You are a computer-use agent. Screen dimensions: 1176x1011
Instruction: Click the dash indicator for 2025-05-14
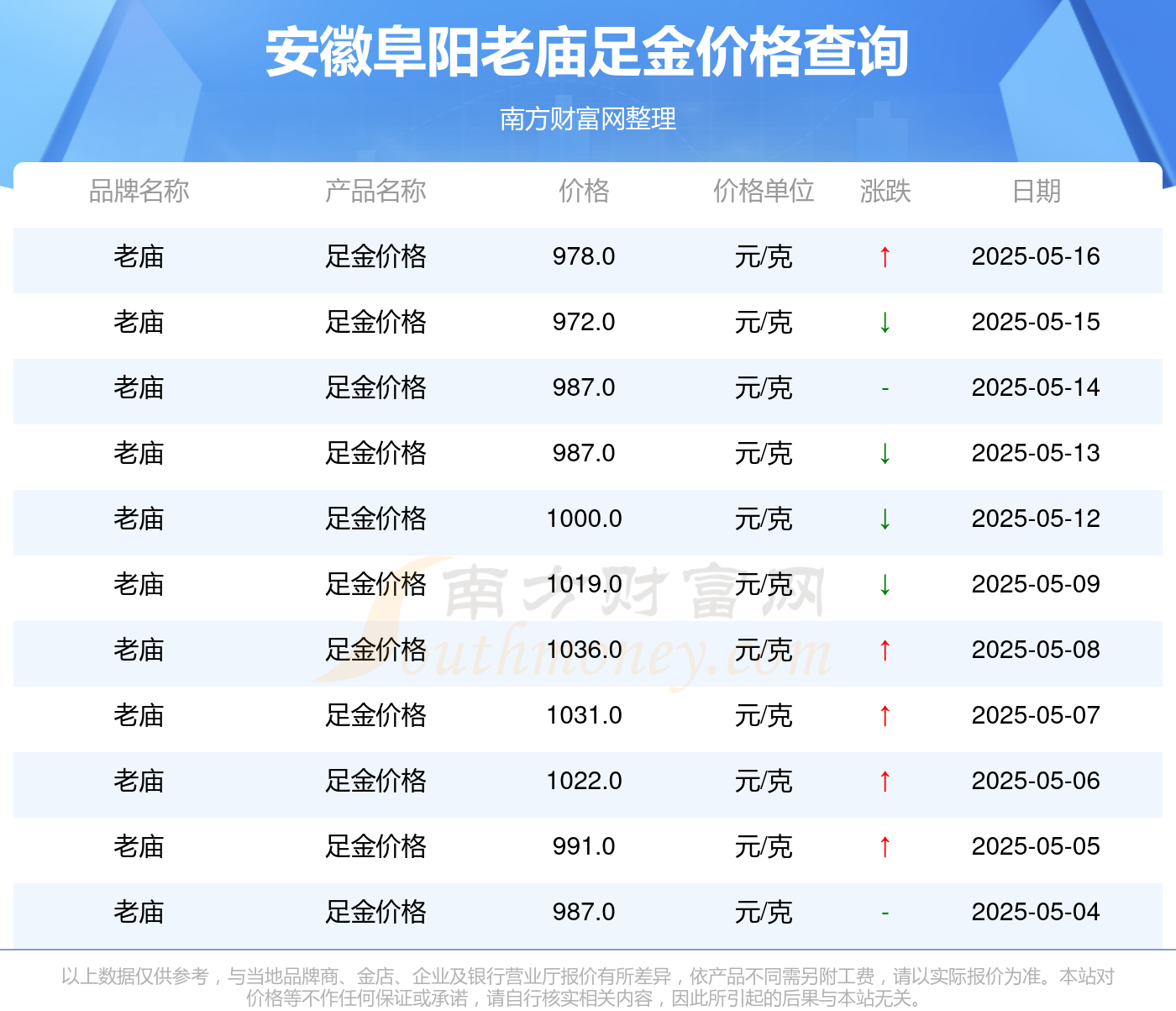point(885,388)
